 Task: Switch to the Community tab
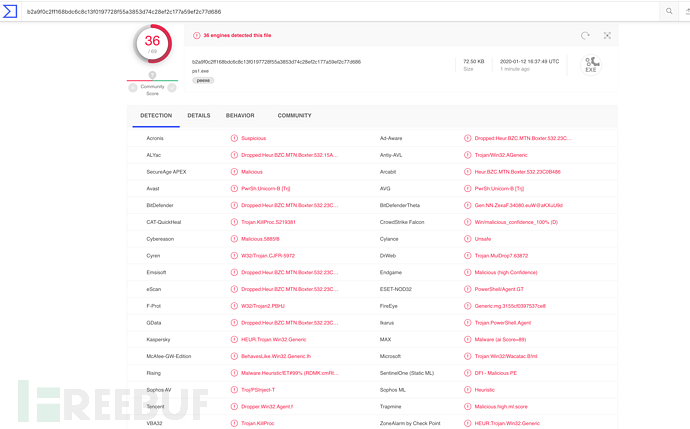click(x=294, y=116)
